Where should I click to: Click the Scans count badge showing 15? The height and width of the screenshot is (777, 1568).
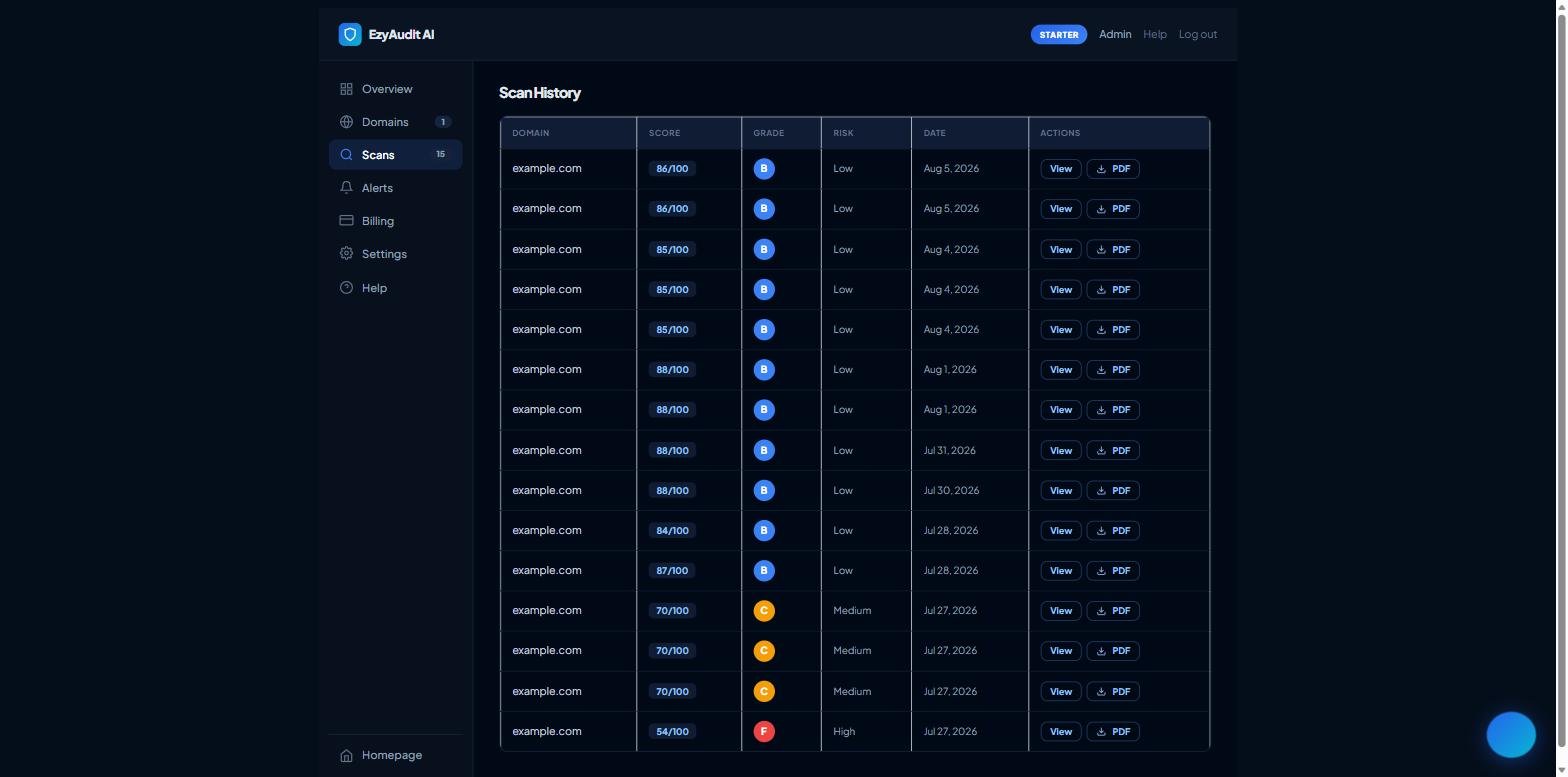(x=440, y=155)
